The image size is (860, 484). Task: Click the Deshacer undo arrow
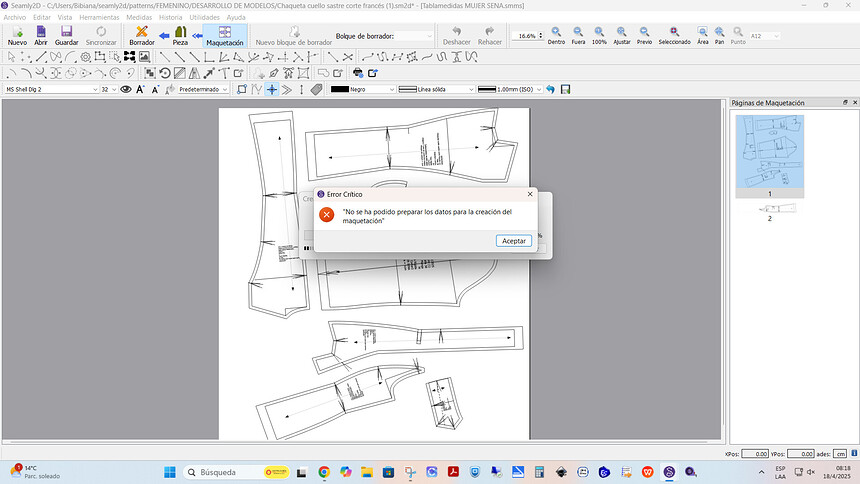point(456,36)
